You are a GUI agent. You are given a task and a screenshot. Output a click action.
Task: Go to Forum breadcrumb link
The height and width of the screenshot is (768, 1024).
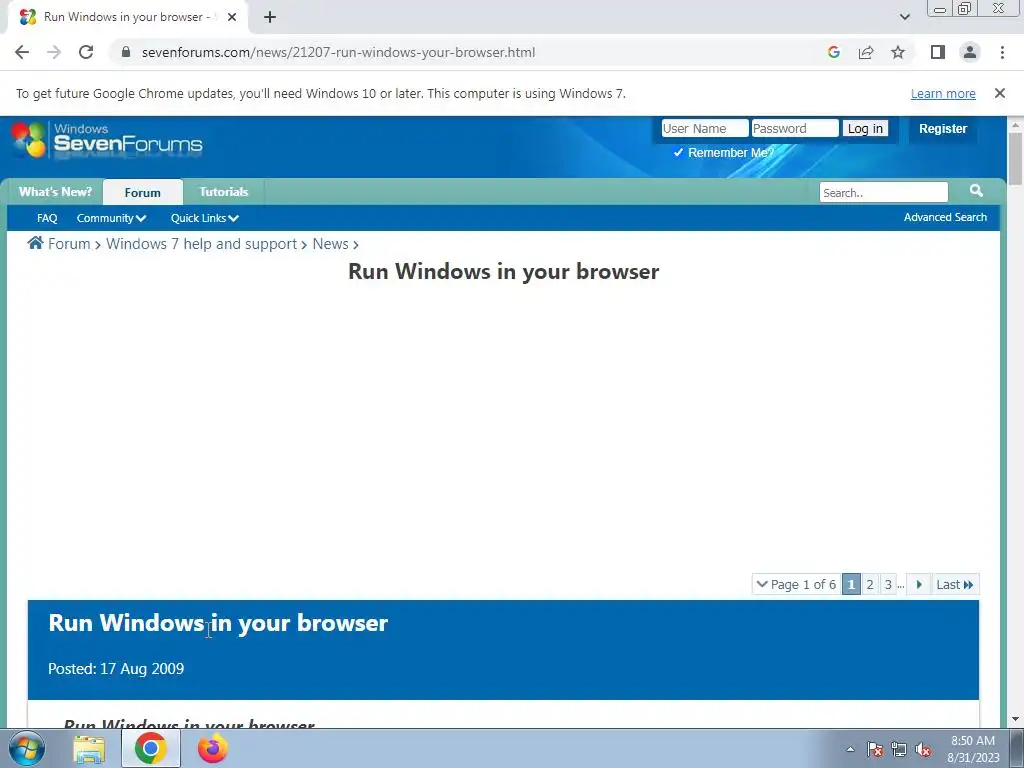[69, 244]
